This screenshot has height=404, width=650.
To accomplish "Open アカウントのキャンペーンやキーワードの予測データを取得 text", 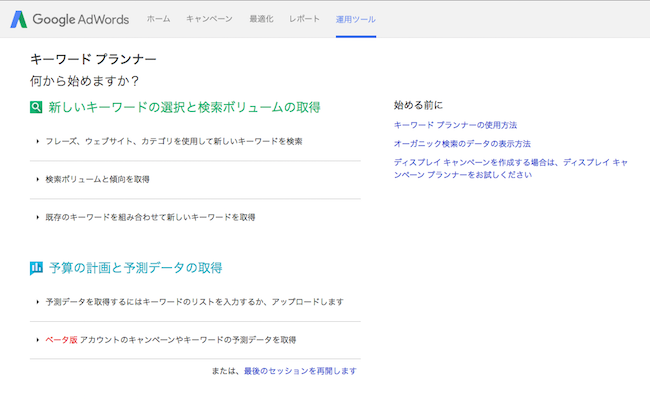I will pyautogui.click(x=188, y=340).
